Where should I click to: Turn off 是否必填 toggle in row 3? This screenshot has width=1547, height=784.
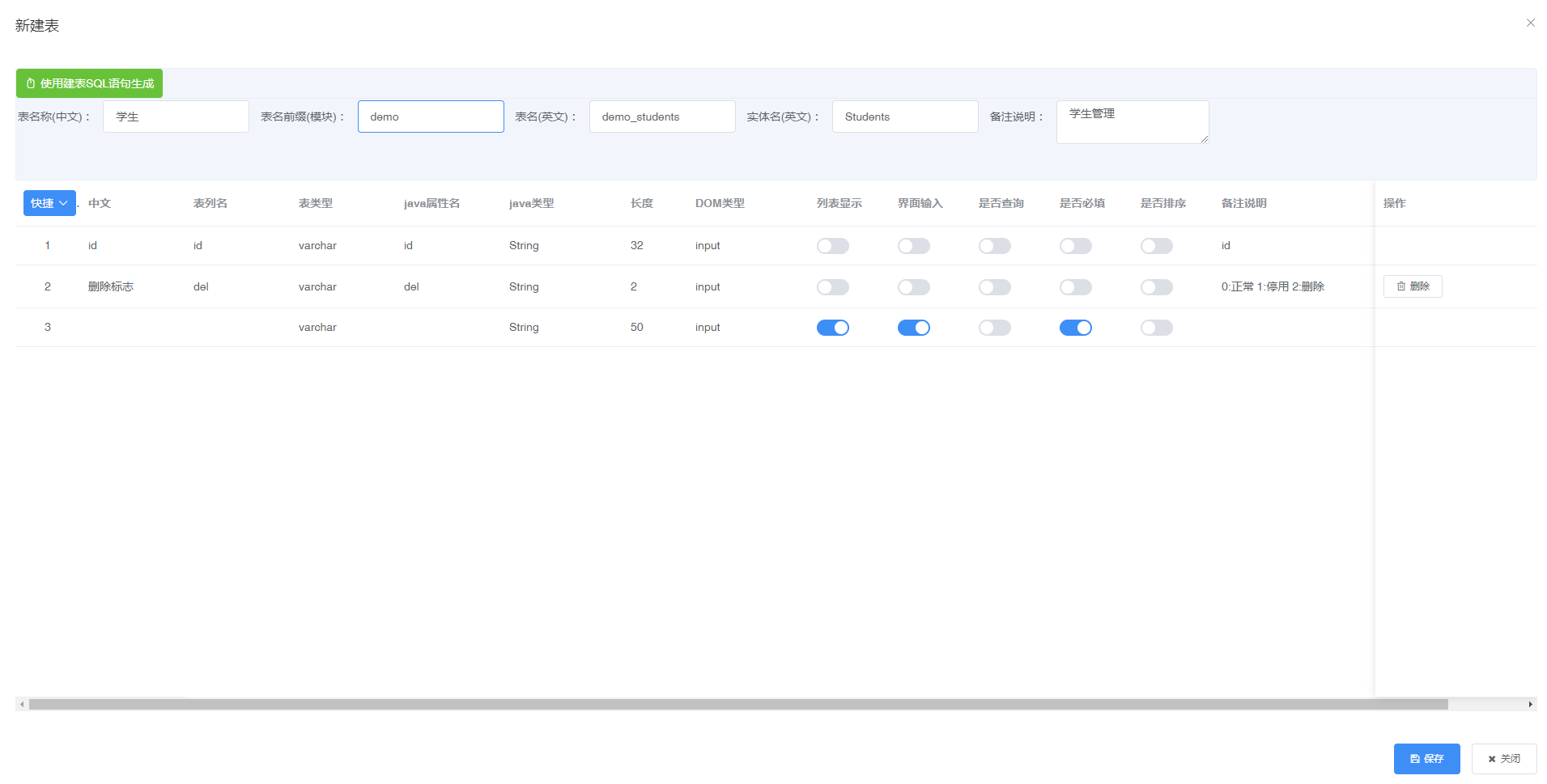1076,328
